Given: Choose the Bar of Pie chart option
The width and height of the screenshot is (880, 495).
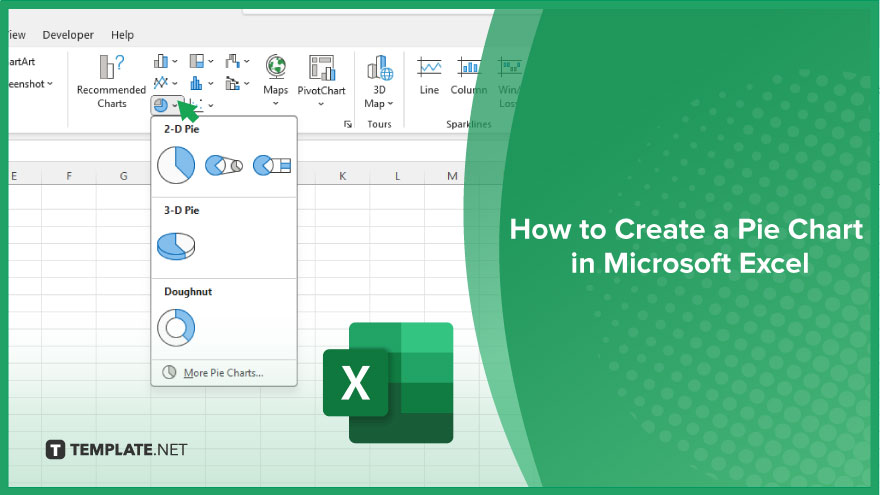Looking at the screenshot, I should [272, 166].
